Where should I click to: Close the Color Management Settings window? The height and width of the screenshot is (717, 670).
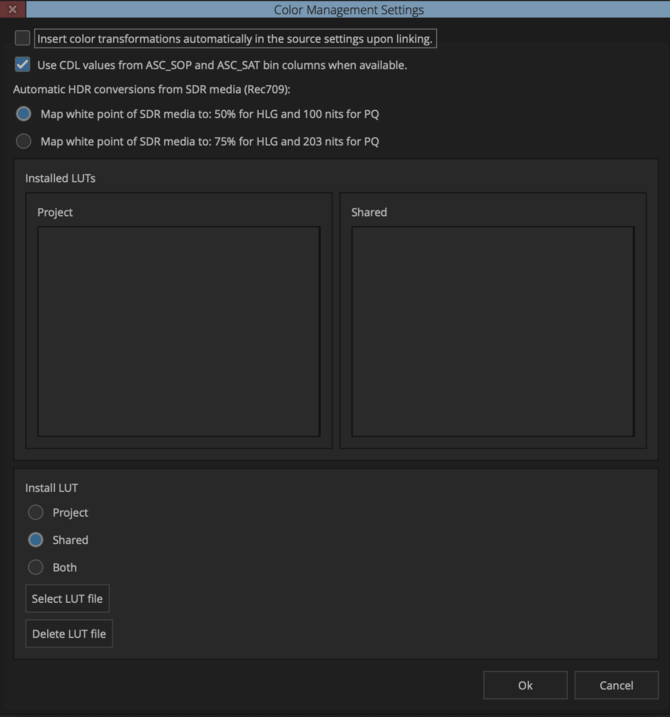click(13, 9)
